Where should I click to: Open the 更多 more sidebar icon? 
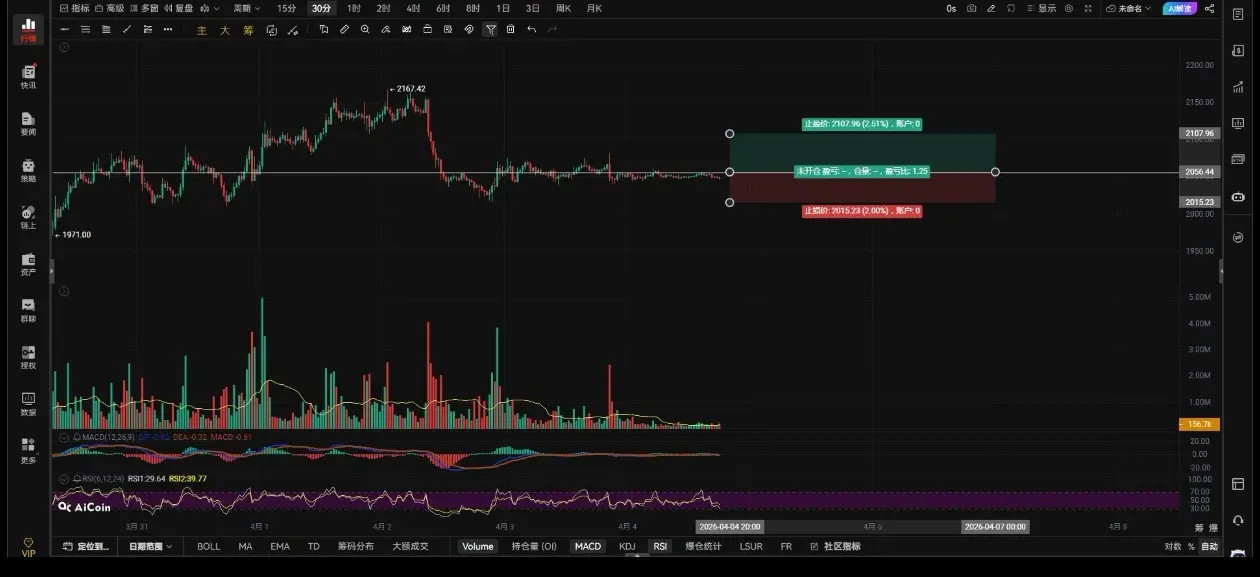click(x=28, y=451)
